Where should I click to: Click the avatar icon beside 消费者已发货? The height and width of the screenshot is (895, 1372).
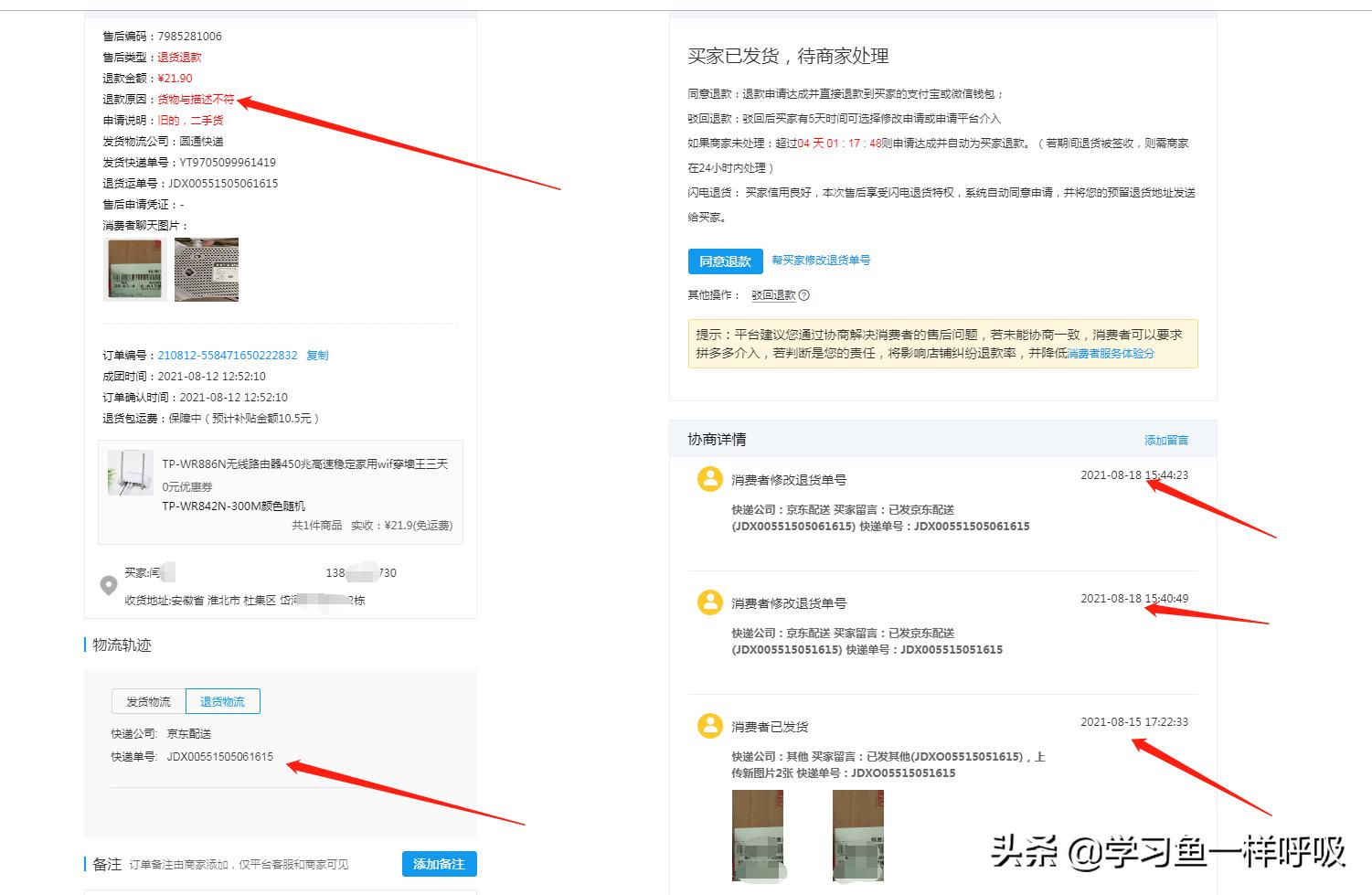709,725
